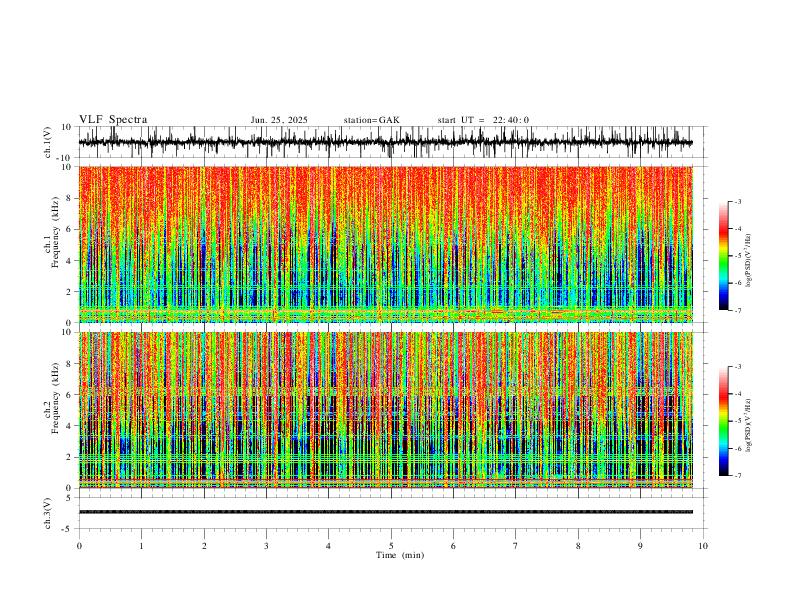Click the "ch.1(V)" waveform axis label

point(49,142)
